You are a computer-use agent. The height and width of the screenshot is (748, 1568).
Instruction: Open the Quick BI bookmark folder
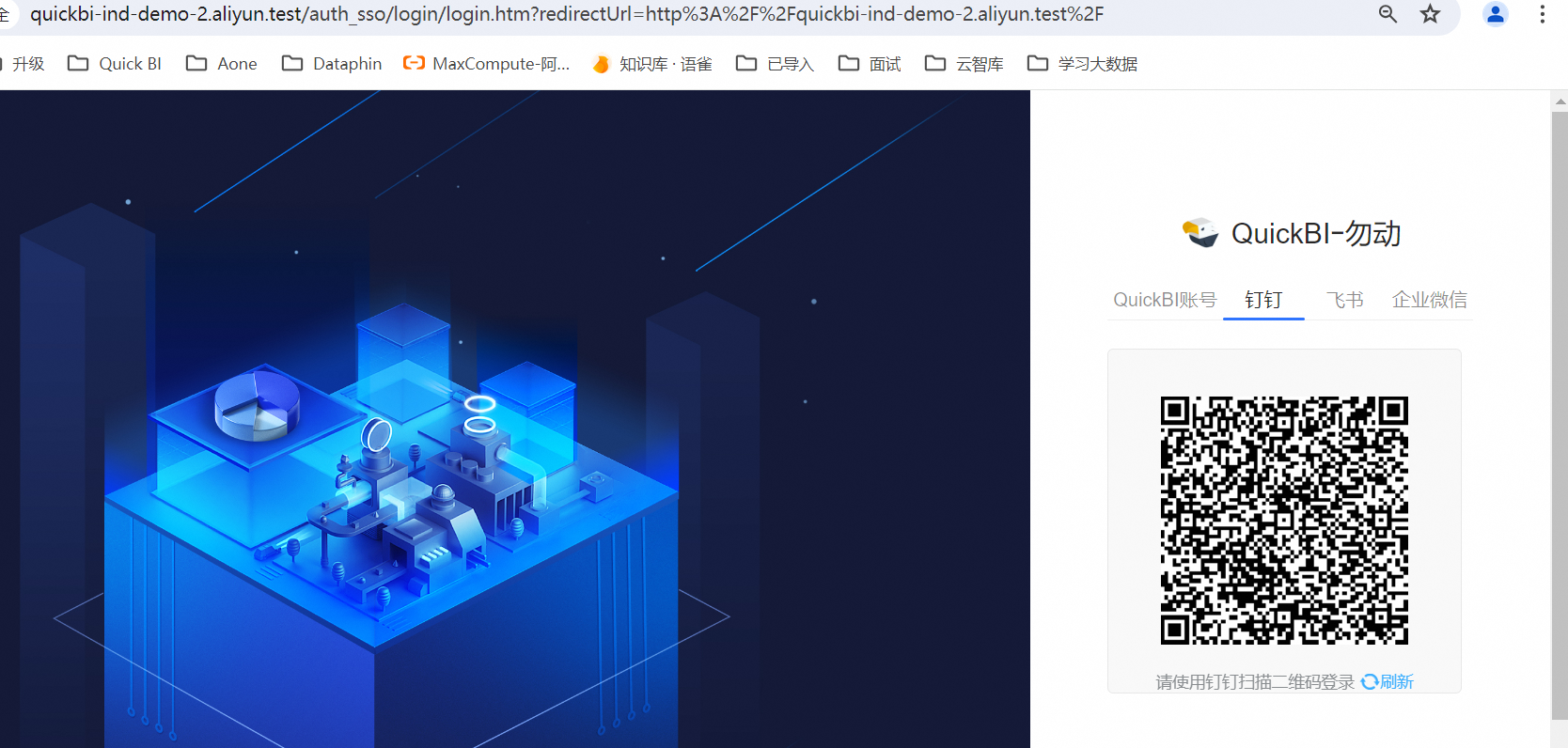(x=116, y=64)
